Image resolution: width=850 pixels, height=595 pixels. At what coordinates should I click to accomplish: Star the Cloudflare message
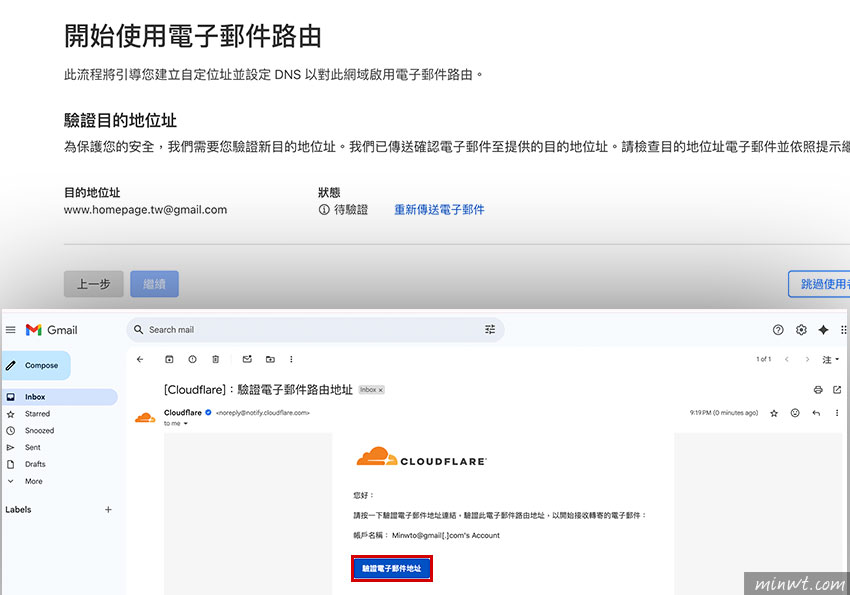[x=774, y=413]
